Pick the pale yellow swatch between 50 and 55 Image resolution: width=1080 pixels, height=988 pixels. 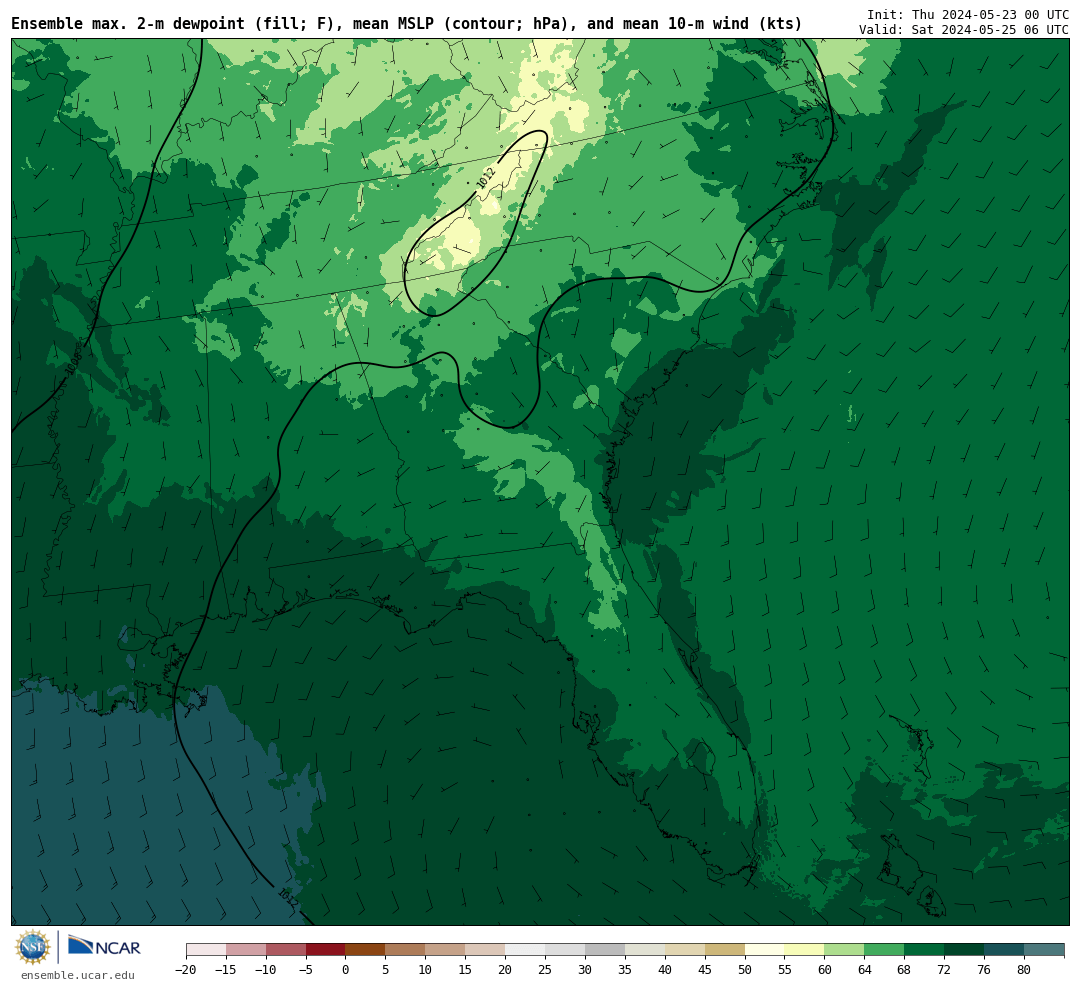click(x=765, y=950)
